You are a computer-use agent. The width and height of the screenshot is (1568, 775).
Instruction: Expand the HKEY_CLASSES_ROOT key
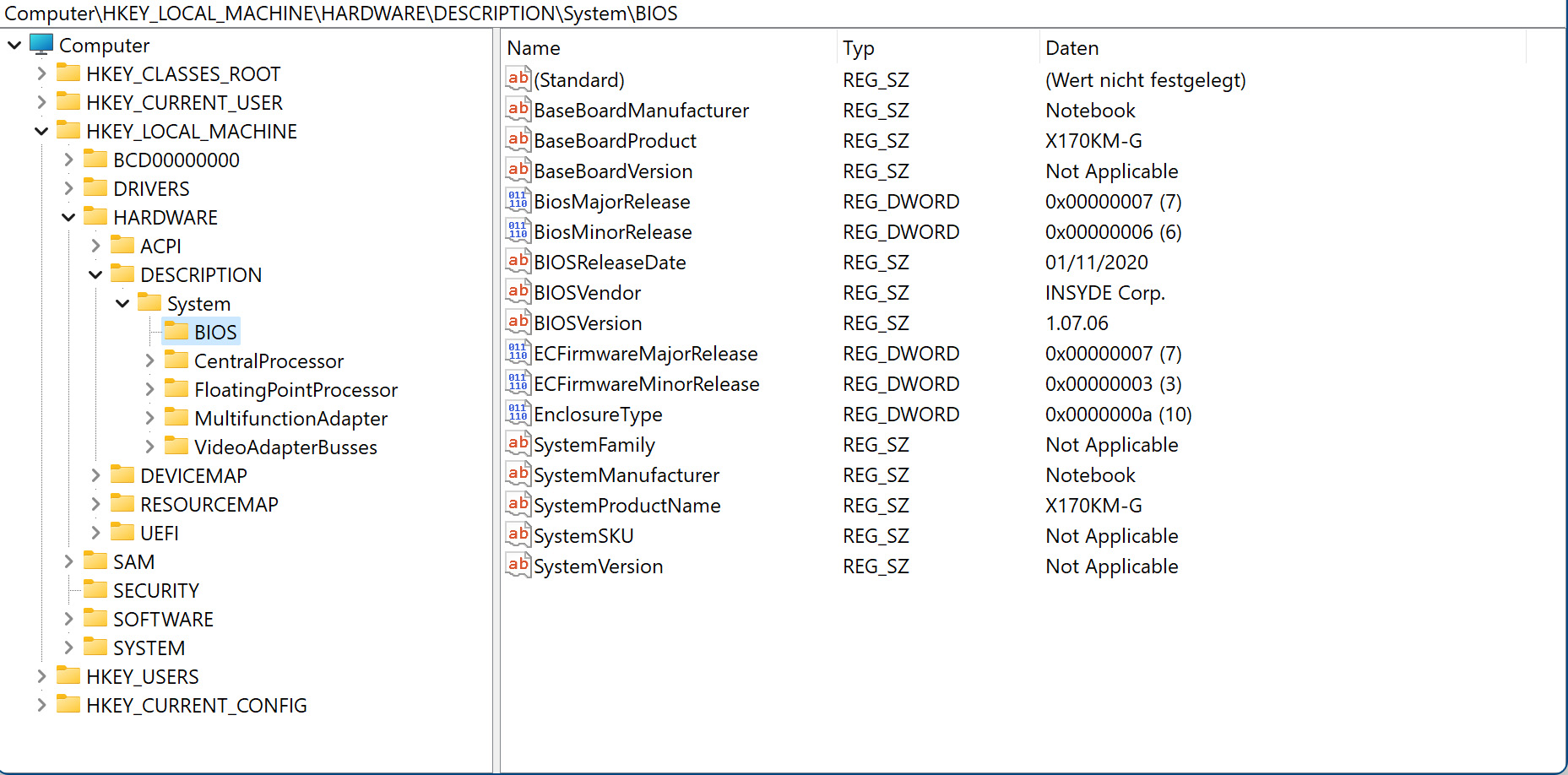[x=41, y=73]
